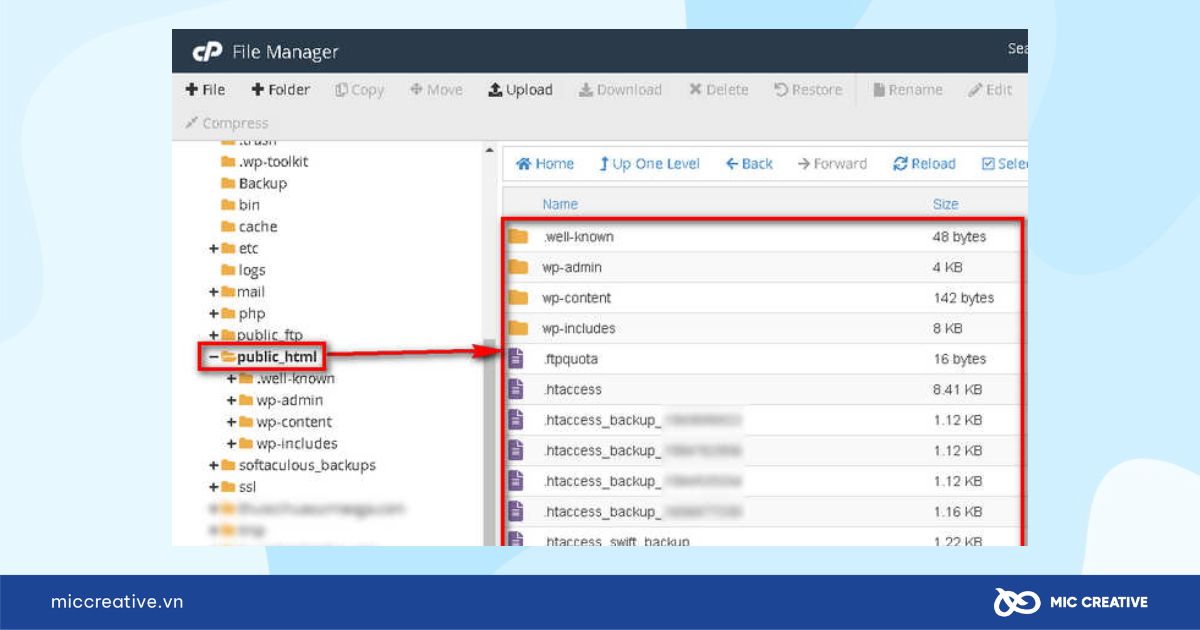Viewport: 1200px width, 630px height.
Task: Click the Forward navigation button
Action: point(832,164)
